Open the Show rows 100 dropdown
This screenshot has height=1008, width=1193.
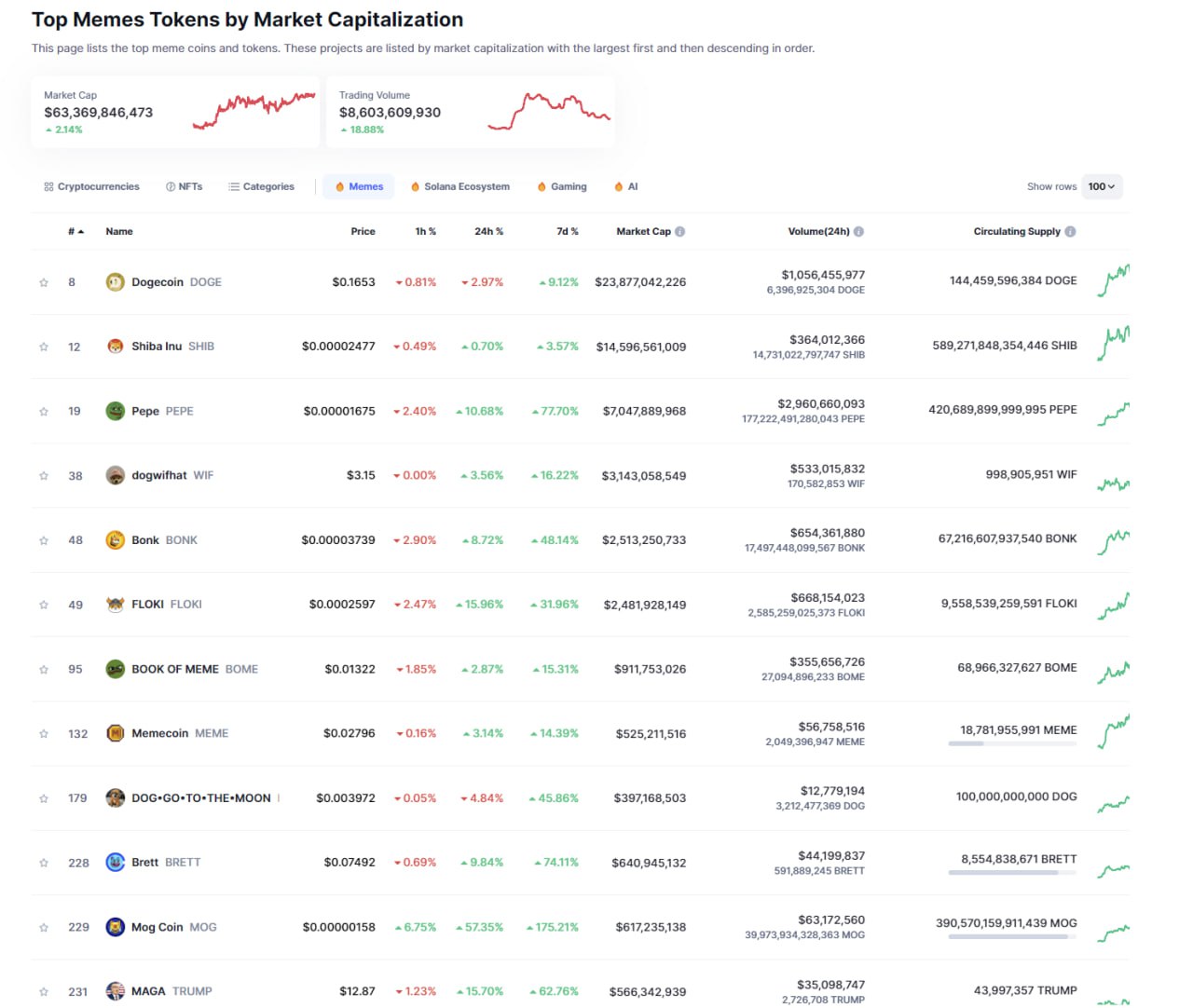(1101, 187)
